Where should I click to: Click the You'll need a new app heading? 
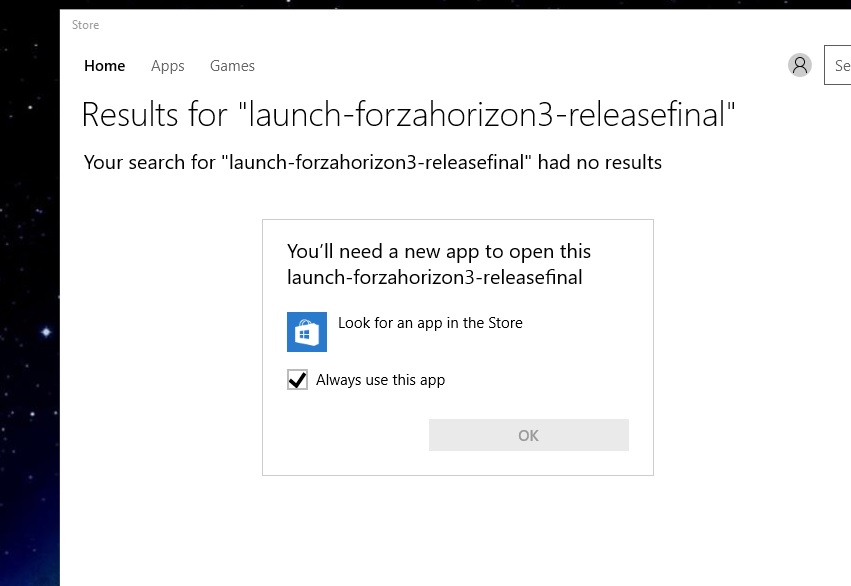point(439,251)
